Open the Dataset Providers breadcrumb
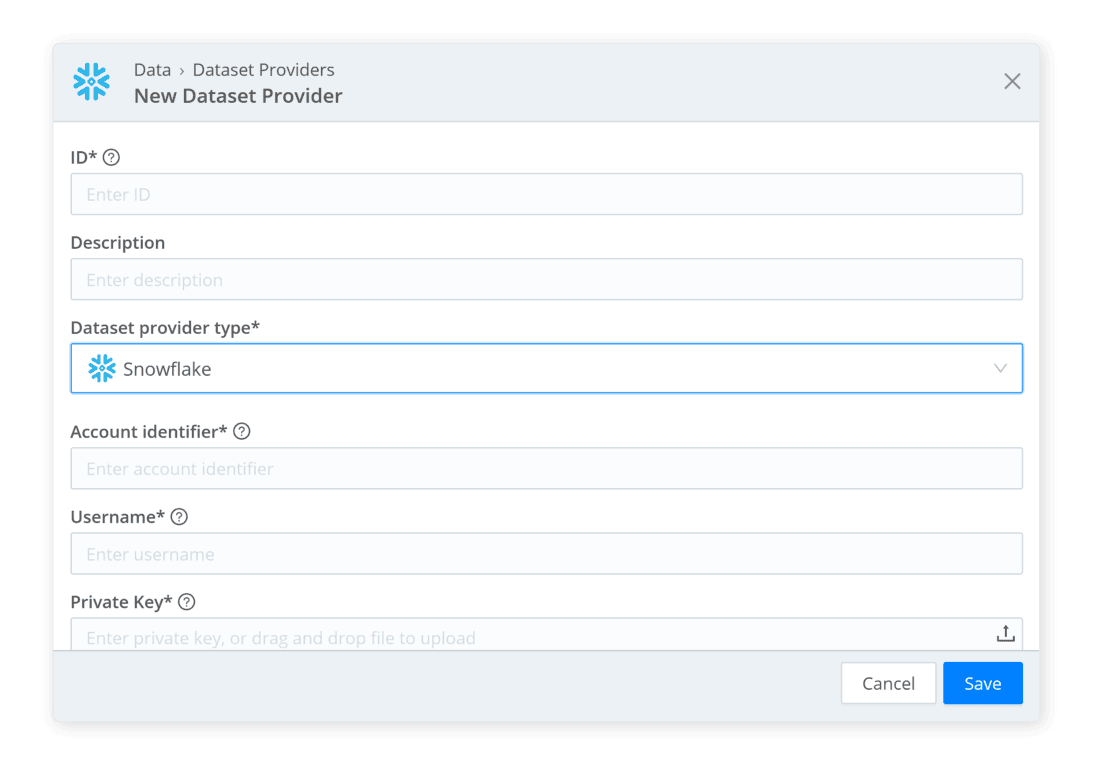Viewport: 1100px width, 776px height. (x=263, y=69)
